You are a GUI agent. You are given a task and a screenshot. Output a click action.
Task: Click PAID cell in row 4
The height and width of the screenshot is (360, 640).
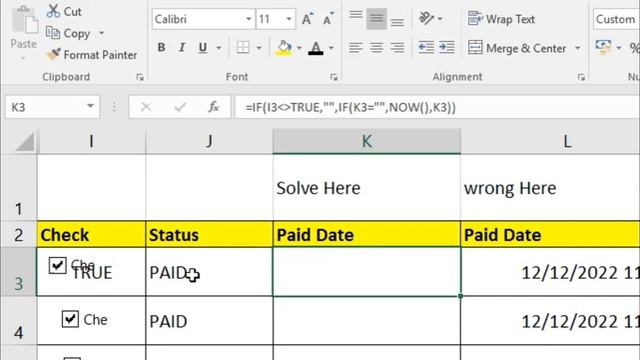coord(209,321)
